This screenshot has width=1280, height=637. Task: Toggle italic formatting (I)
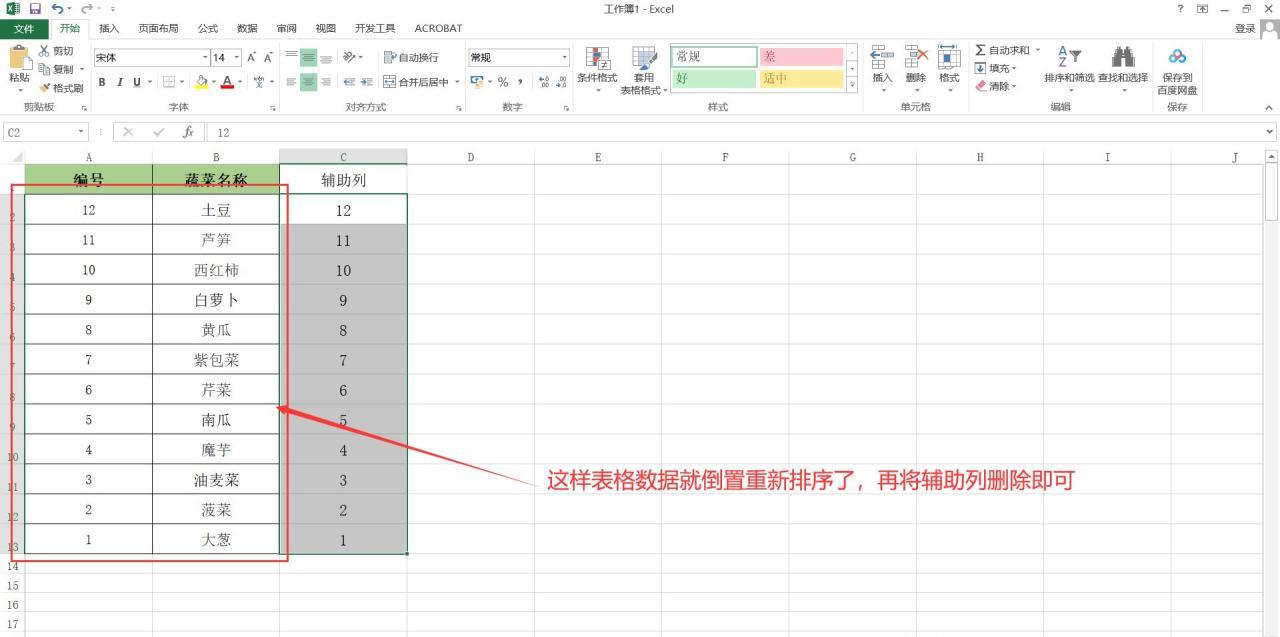pos(119,82)
